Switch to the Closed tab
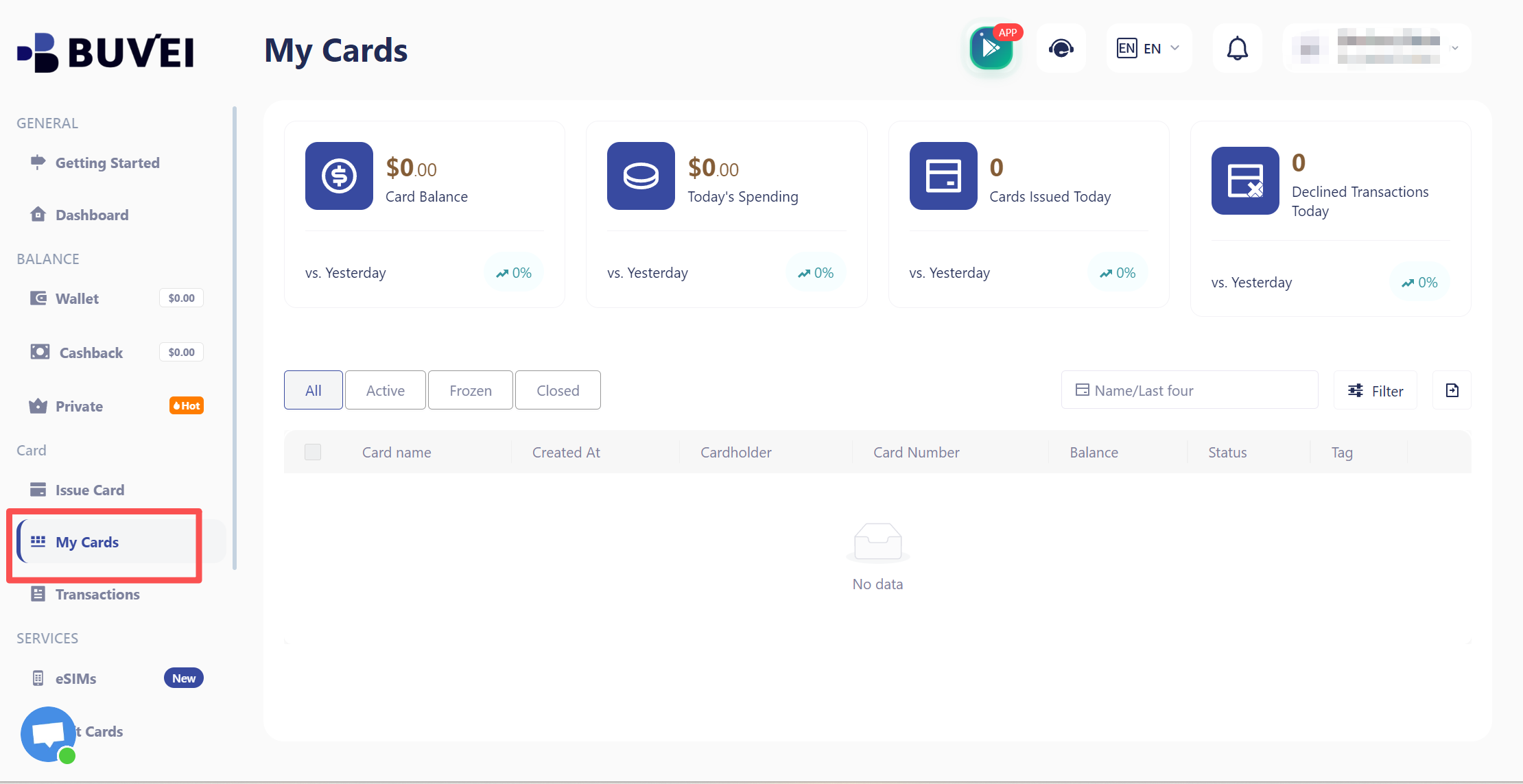Screen dimensions: 1523x784 [558, 390]
